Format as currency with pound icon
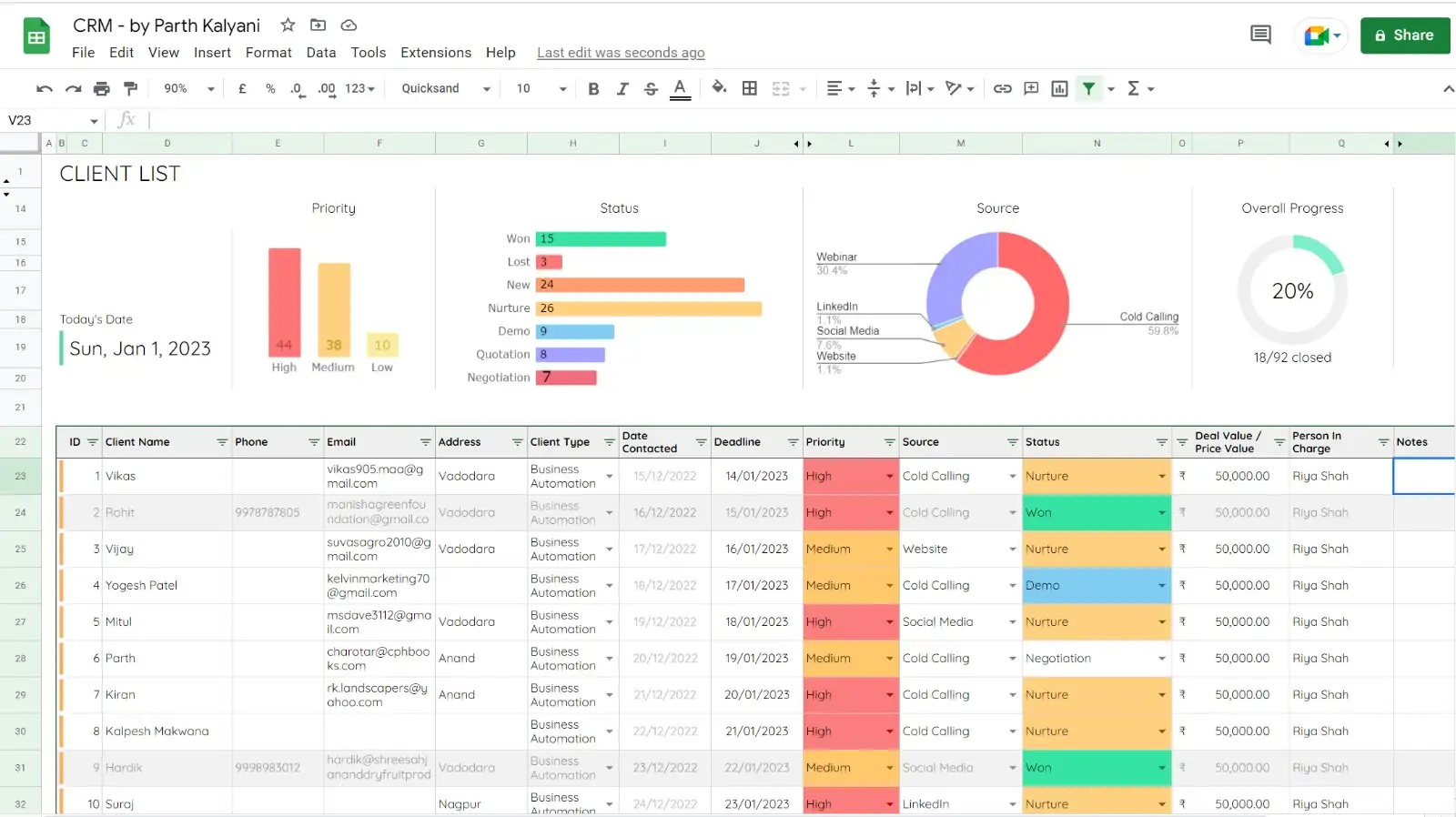 click(242, 88)
